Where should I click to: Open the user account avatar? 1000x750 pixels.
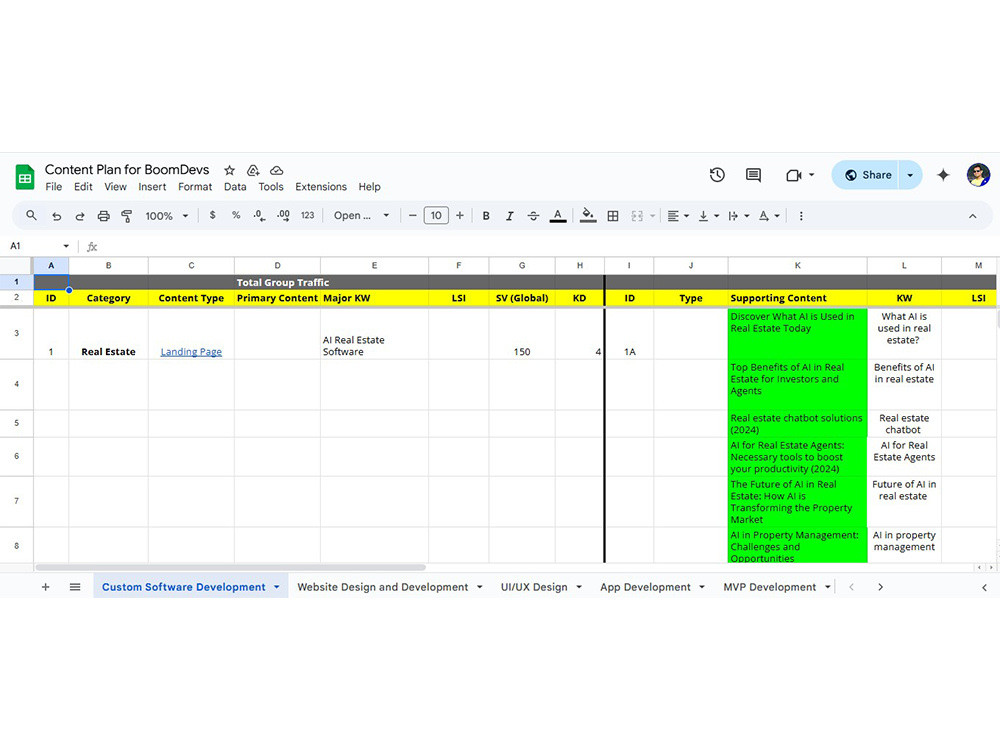(978, 175)
